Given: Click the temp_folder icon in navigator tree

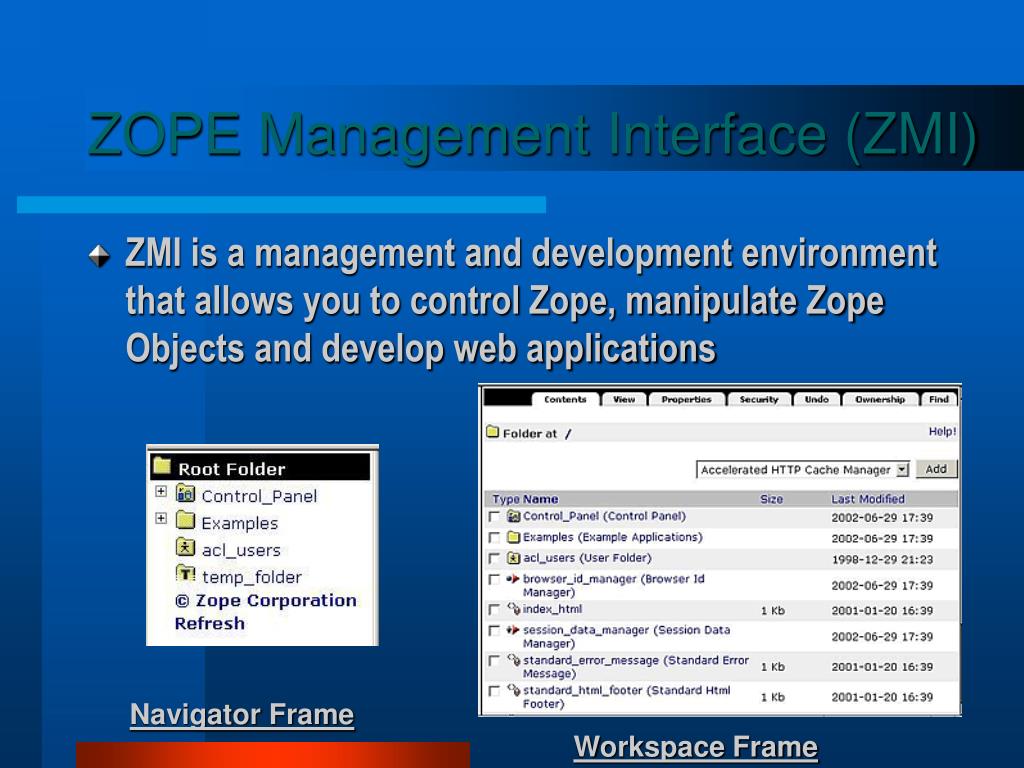Looking at the screenshot, I should point(185,574).
